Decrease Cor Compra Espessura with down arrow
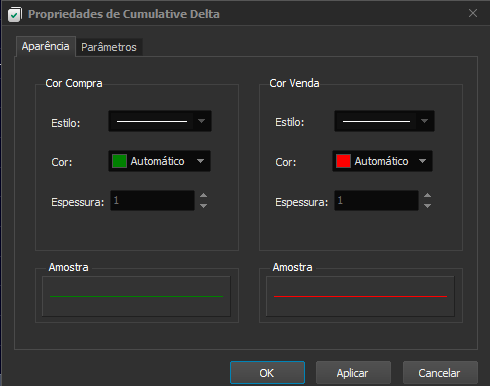This screenshot has width=490, height=386. pos(203,206)
